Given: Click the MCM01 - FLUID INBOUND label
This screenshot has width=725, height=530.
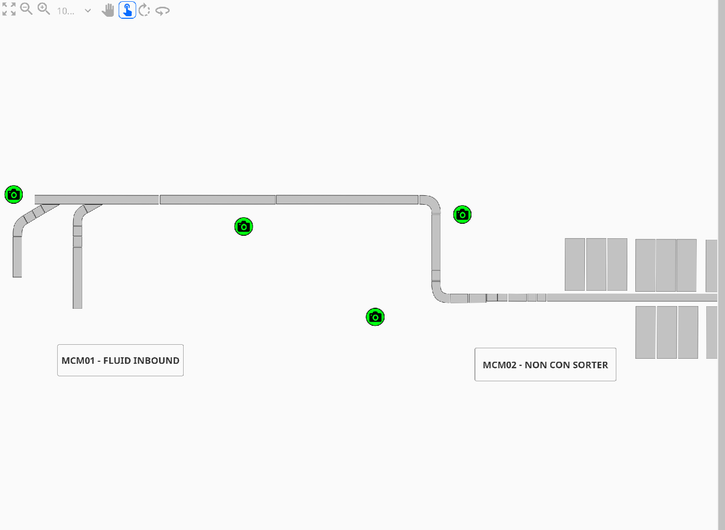Looking at the screenshot, I should (120, 360).
